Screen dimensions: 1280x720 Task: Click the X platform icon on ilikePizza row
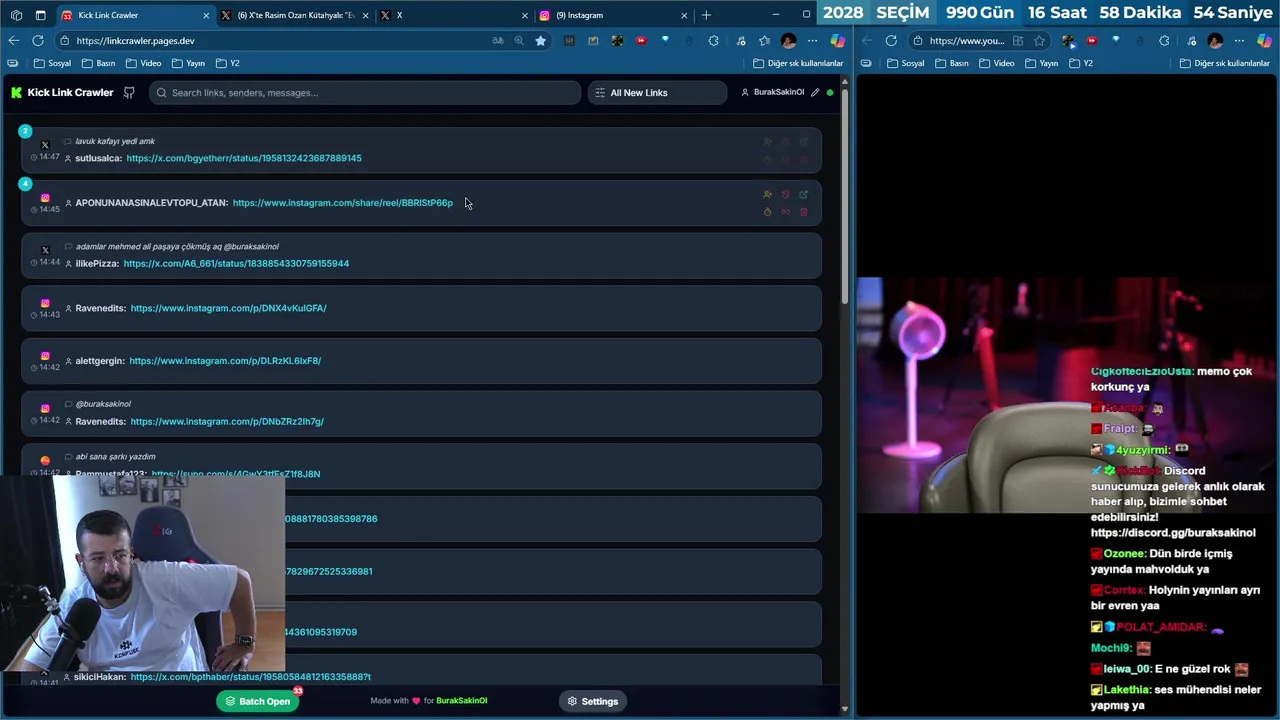tap(45, 250)
